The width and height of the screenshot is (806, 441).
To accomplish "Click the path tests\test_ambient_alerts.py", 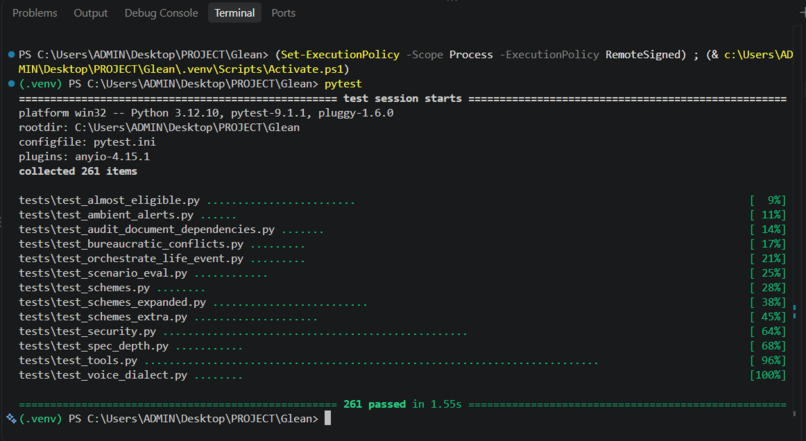I will click(x=106, y=215).
